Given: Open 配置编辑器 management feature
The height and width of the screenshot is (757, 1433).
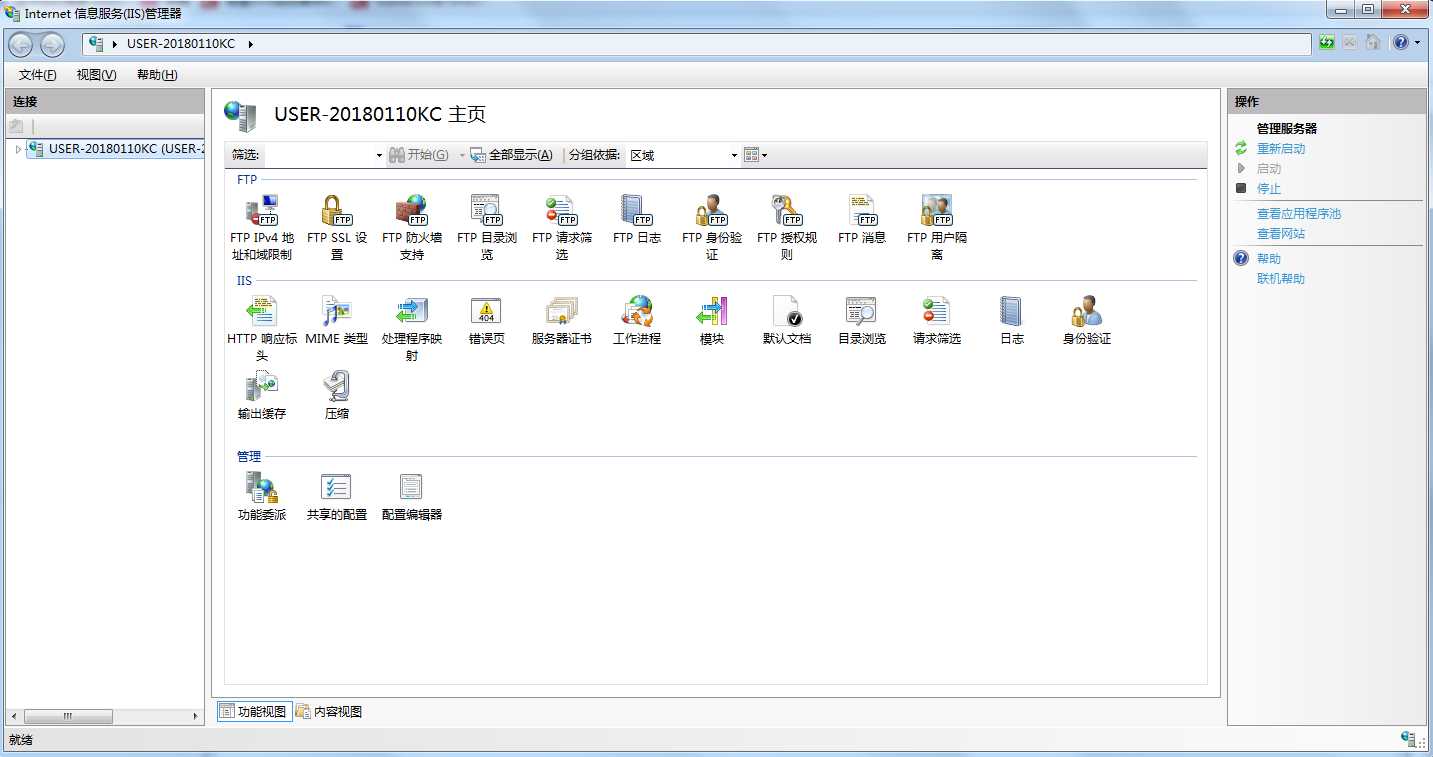Looking at the screenshot, I should (x=412, y=497).
